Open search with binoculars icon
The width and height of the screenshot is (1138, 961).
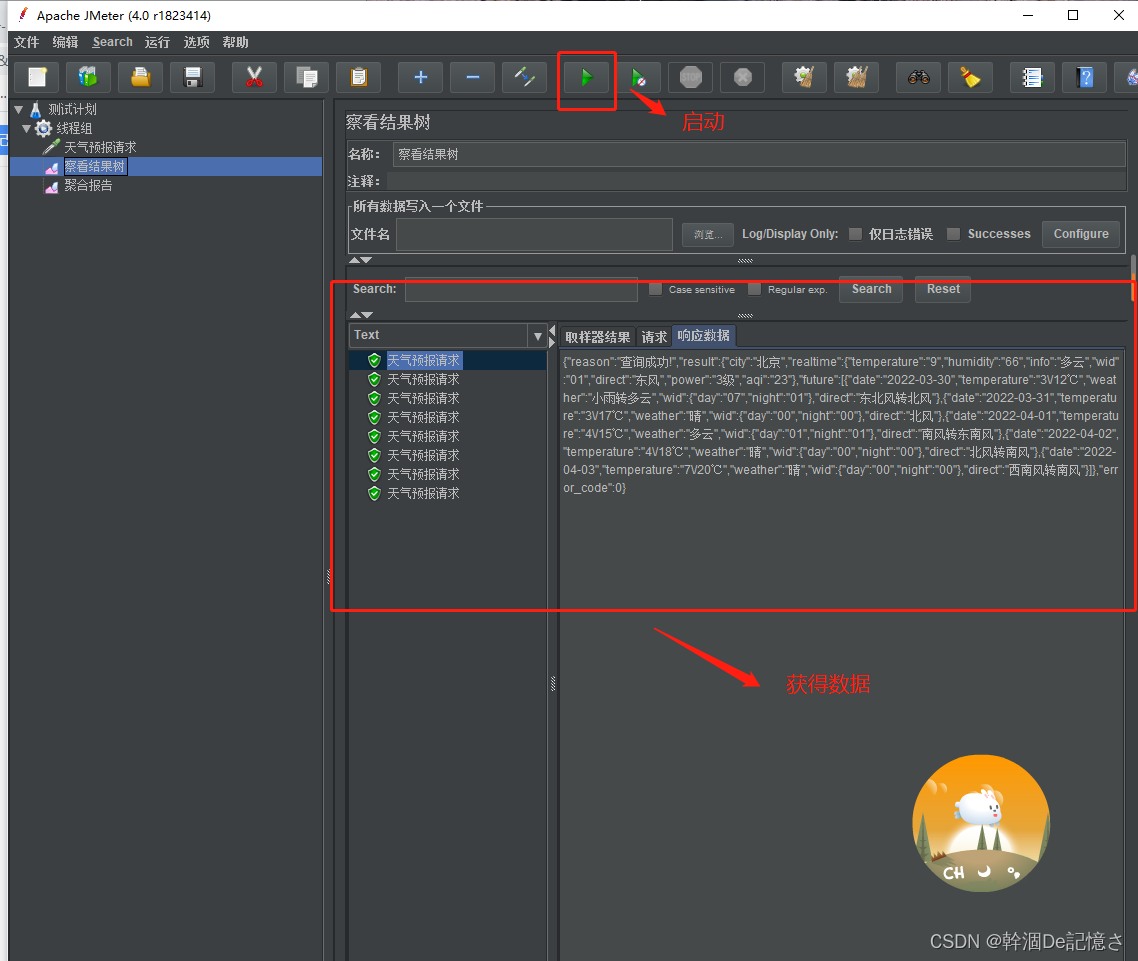pos(919,77)
